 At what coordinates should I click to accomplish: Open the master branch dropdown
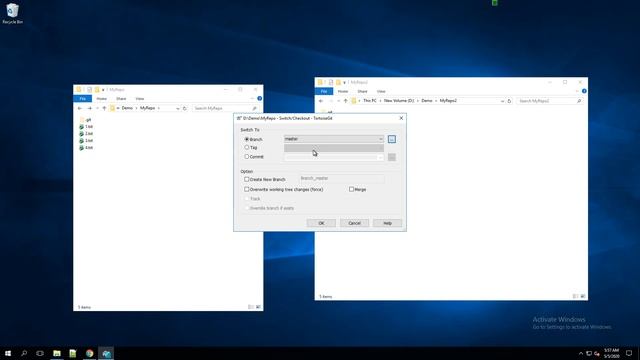334,139
